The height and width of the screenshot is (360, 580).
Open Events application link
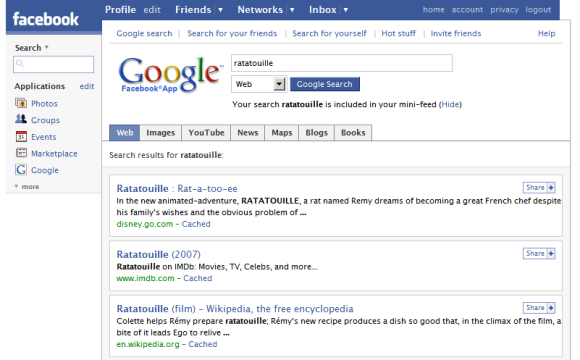pos(44,137)
